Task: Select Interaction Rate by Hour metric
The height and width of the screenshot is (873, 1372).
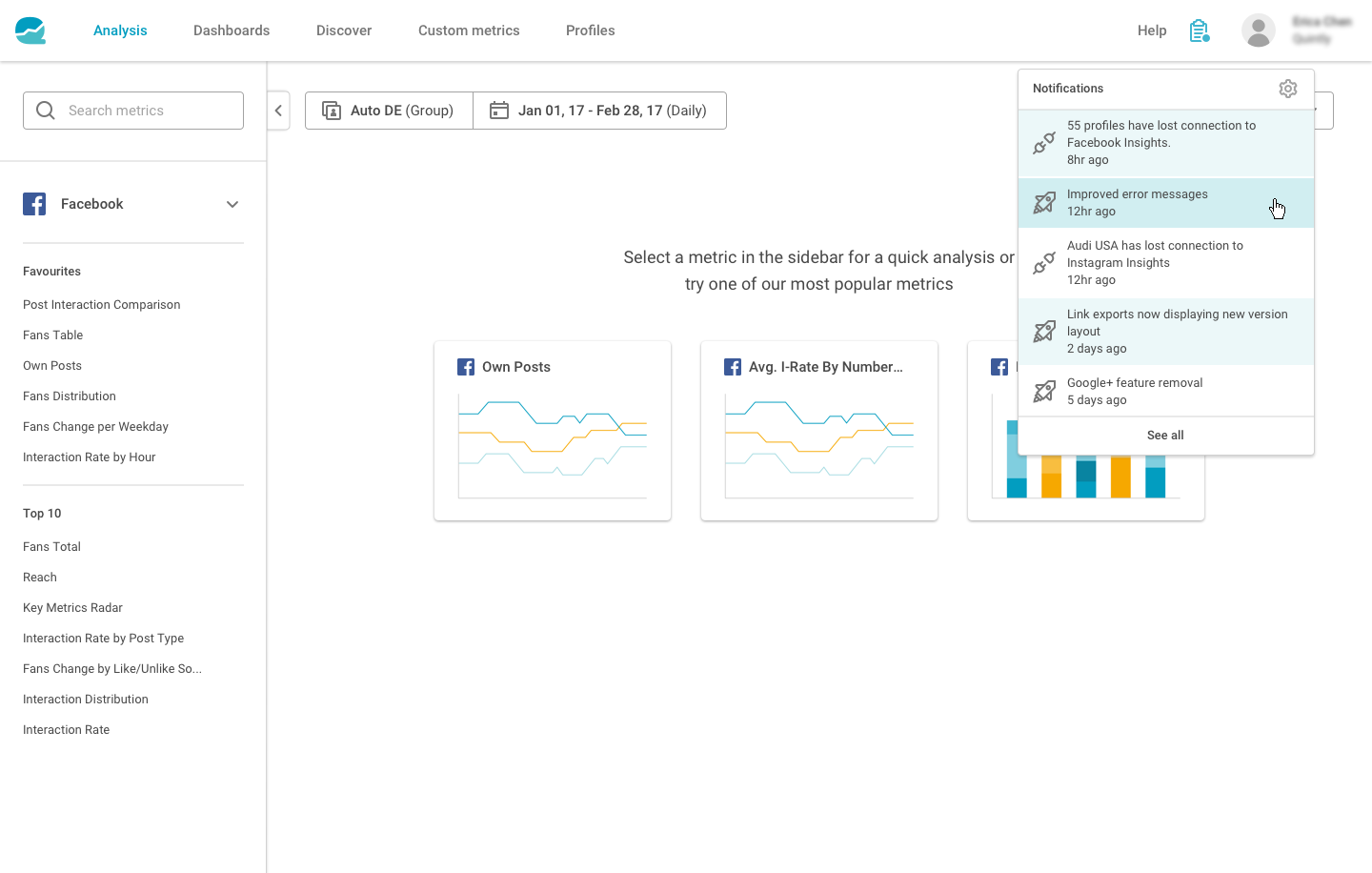Action: (x=90, y=457)
